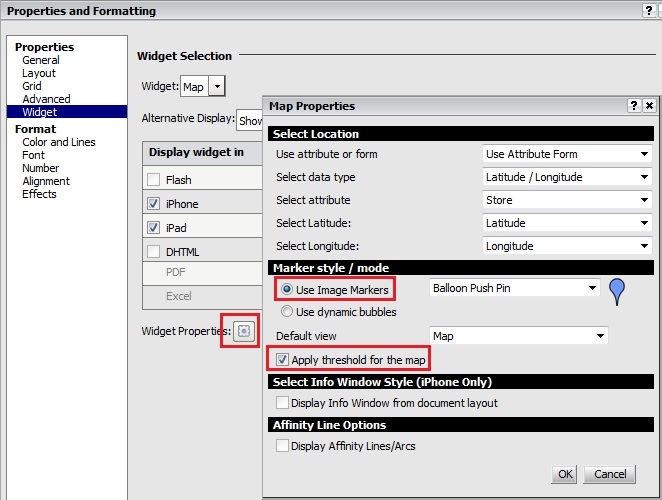662x500 pixels.
Task: Open Color and Lines under Format
Action: pos(59,142)
